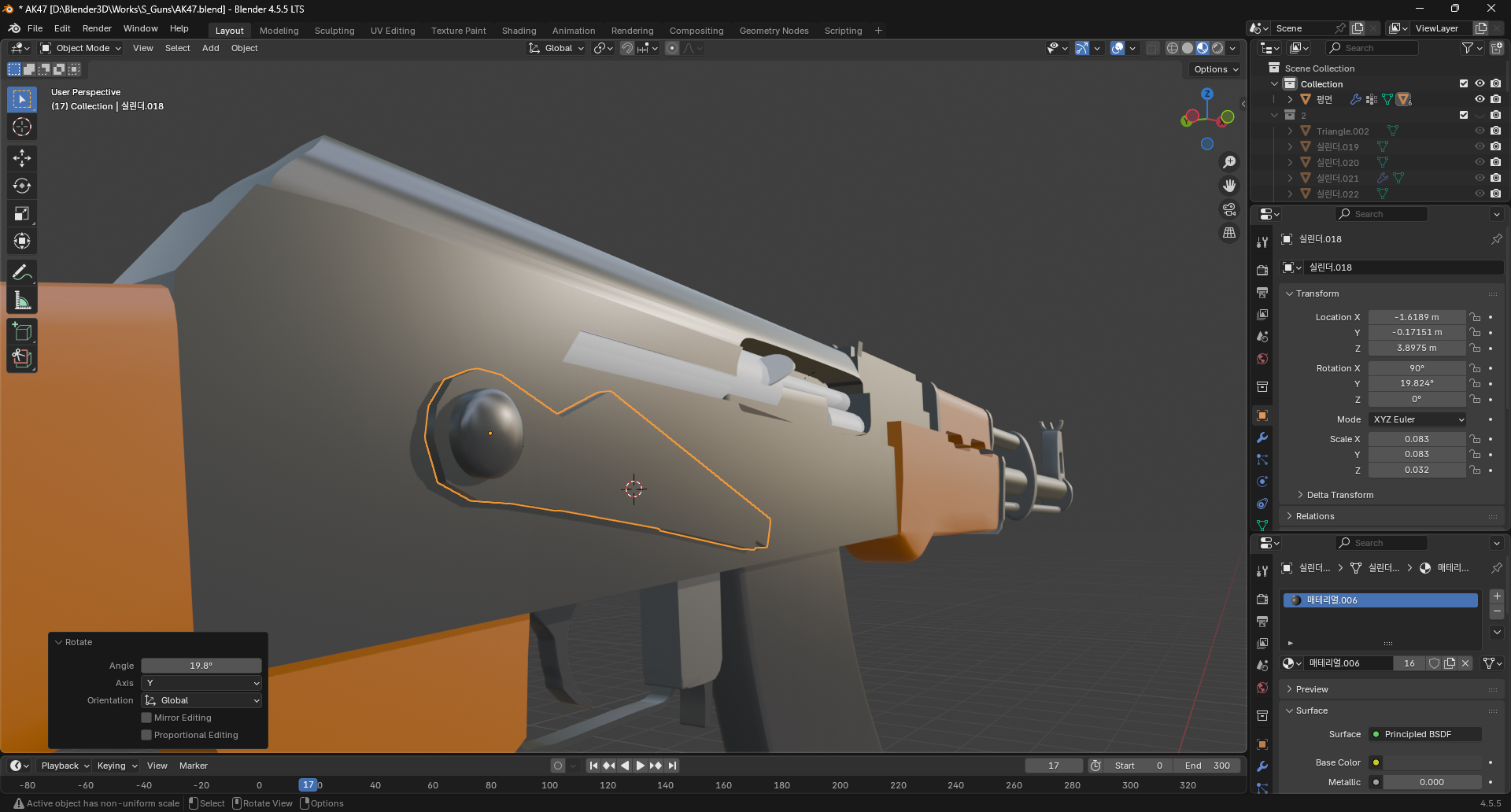The image size is (1511, 812).
Task: Uncheck the Collection exclude checkbox in outliner
Action: 1464,83
